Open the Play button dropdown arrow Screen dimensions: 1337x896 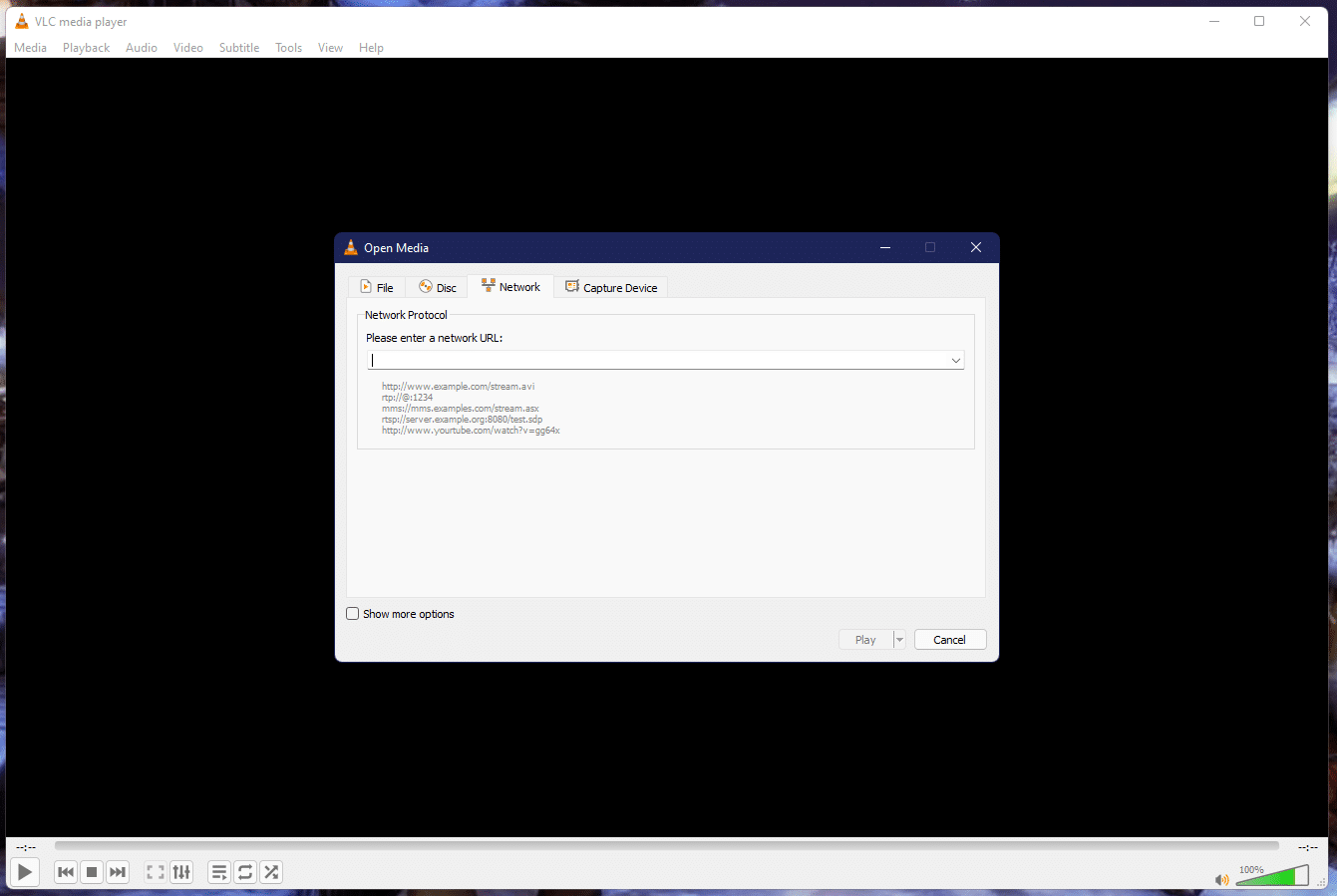(x=898, y=639)
